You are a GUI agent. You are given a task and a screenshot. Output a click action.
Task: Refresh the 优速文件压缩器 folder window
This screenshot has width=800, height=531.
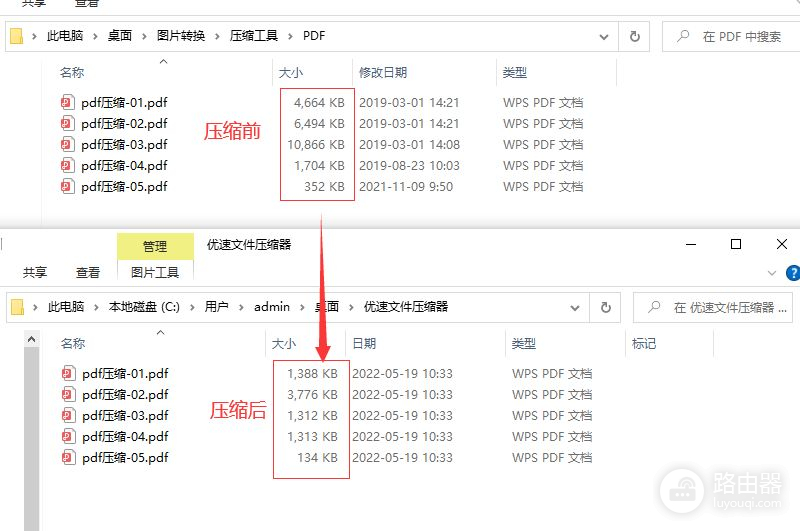click(x=606, y=307)
